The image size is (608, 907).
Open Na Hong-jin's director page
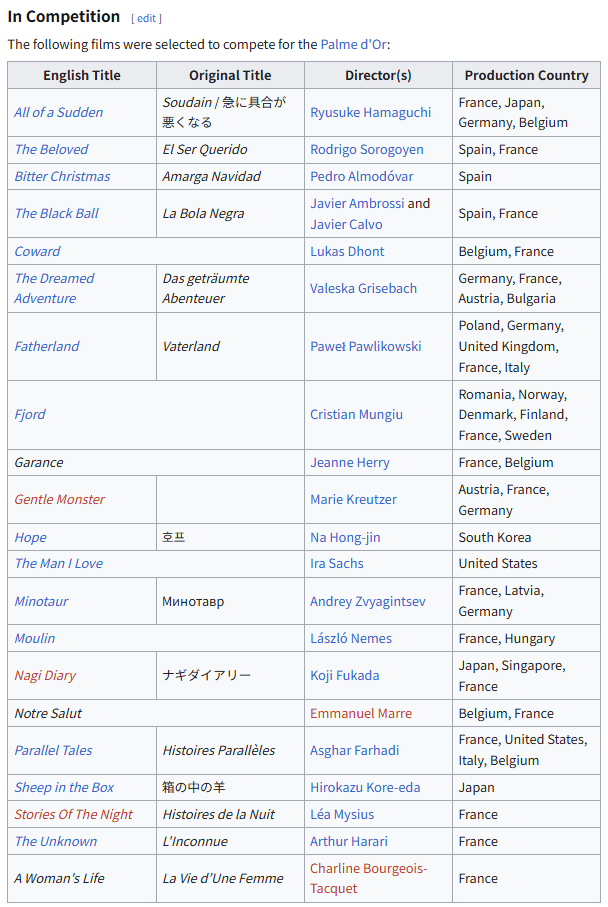[x=345, y=537]
